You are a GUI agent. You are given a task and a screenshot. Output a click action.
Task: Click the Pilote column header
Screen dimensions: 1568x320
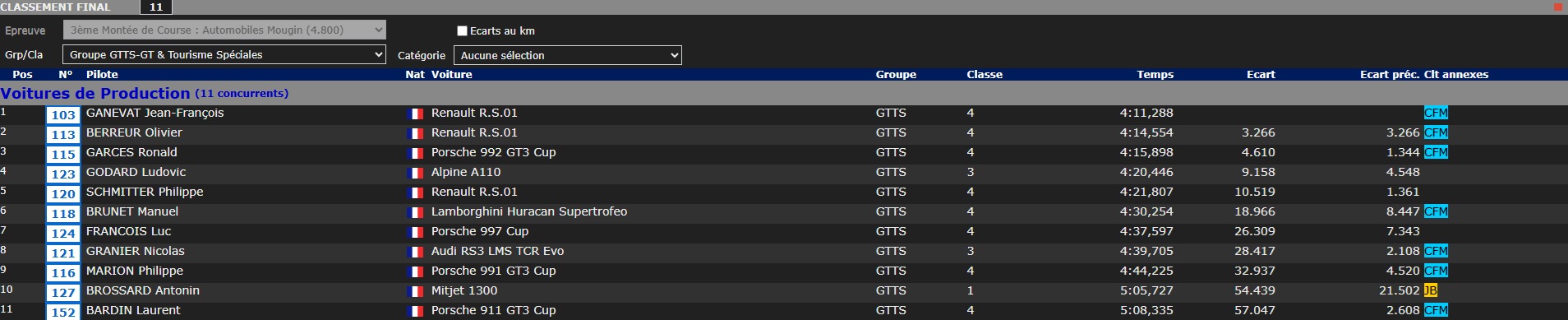click(x=102, y=74)
